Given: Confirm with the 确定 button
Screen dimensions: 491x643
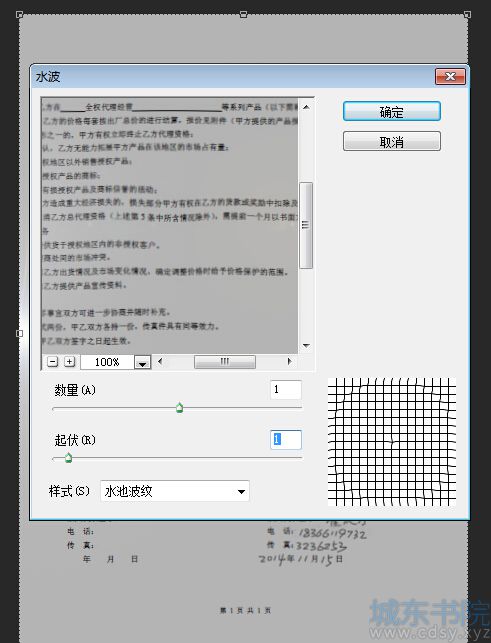Looking at the screenshot, I should (x=392, y=111).
